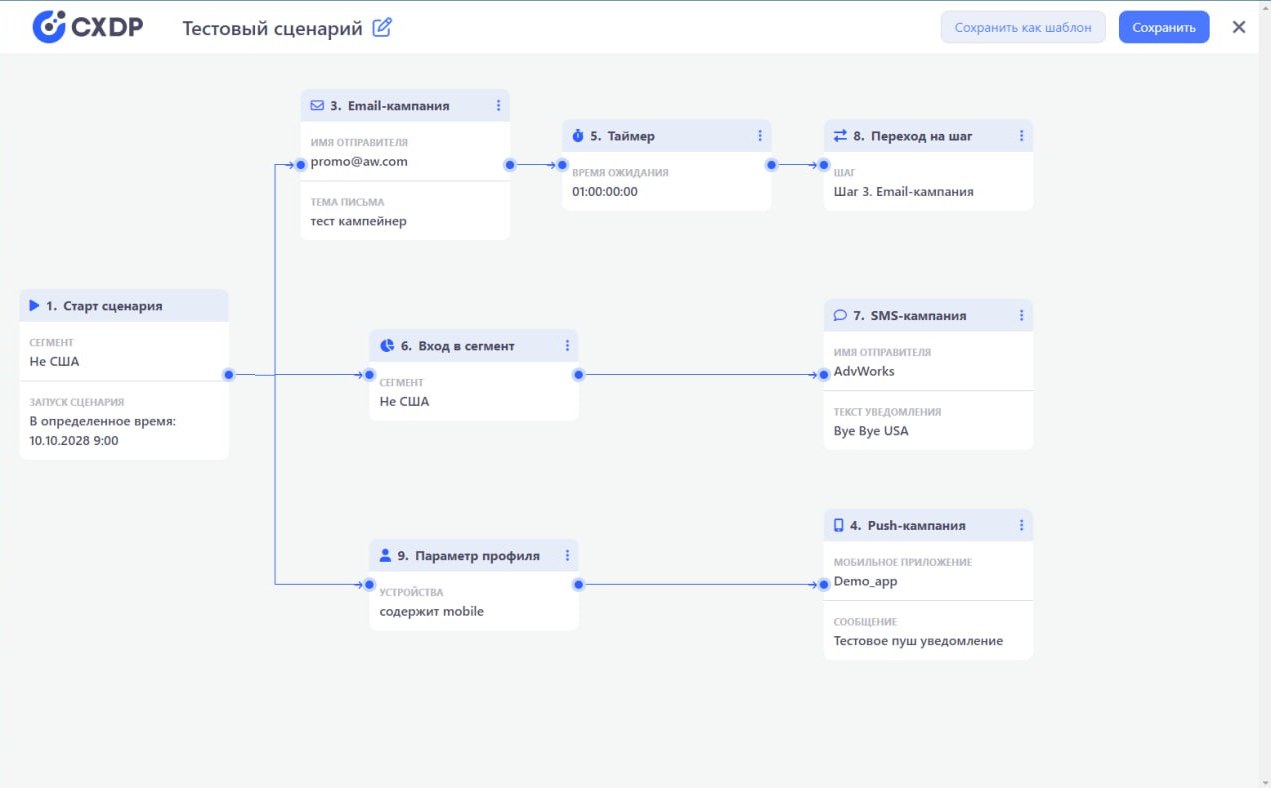This screenshot has height=788, width=1271.
Task: Click the pie chart icon on Вход в сегмент
Action: coord(387,345)
